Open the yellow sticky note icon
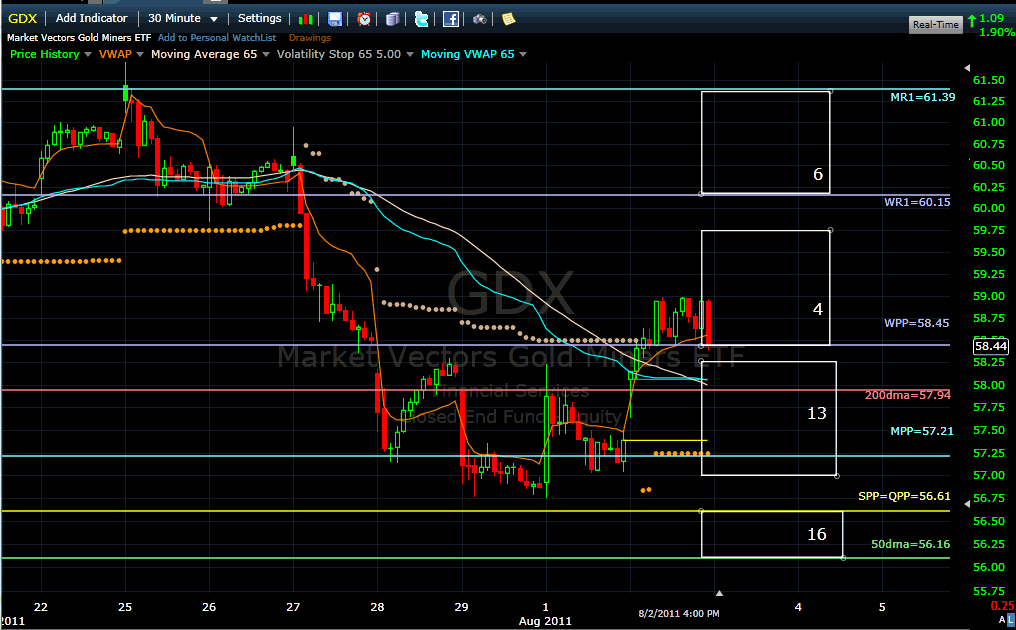Viewport: 1016px width, 630px height. pyautogui.click(x=509, y=19)
